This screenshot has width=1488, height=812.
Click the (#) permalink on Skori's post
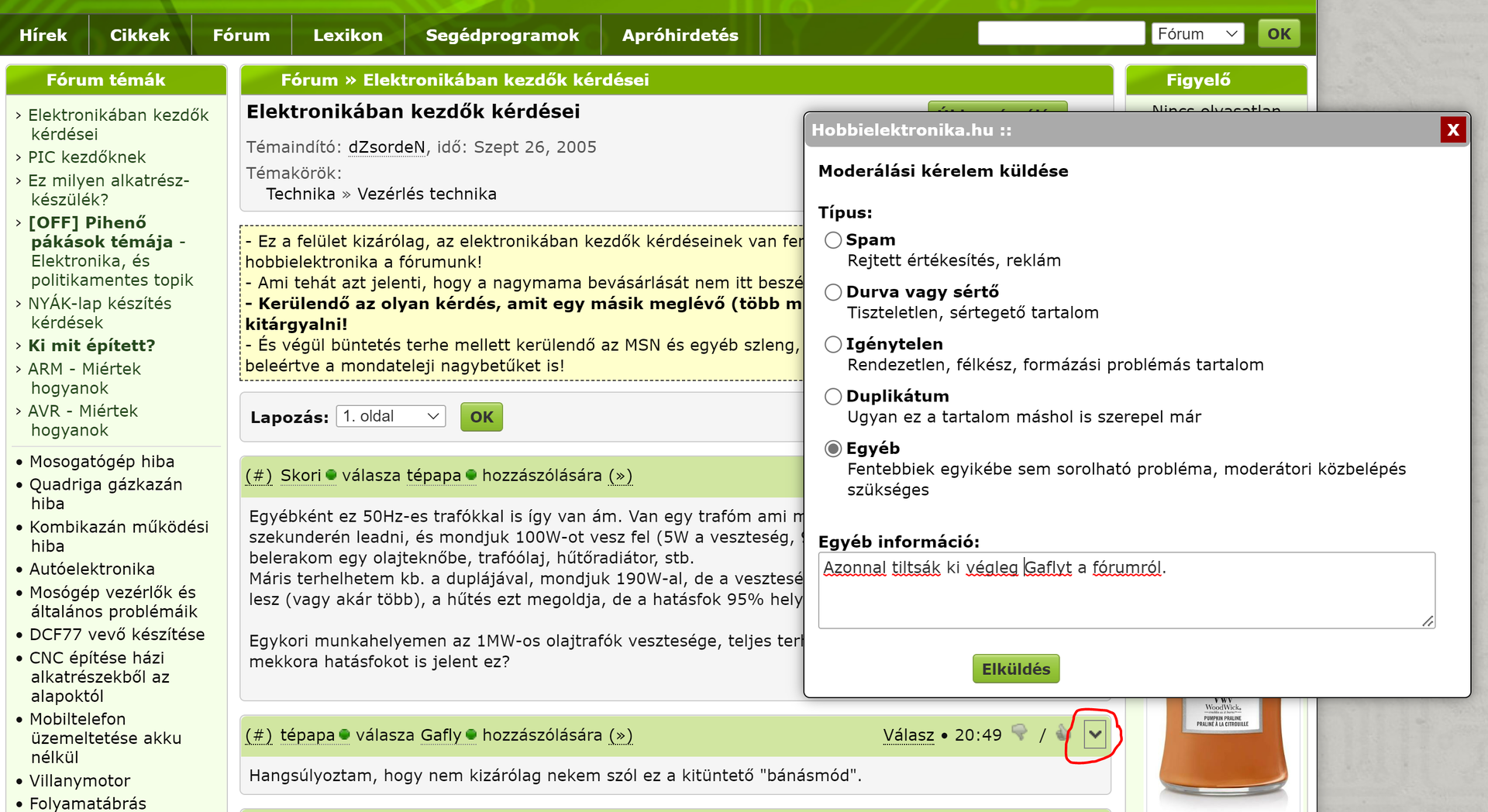click(259, 476)
